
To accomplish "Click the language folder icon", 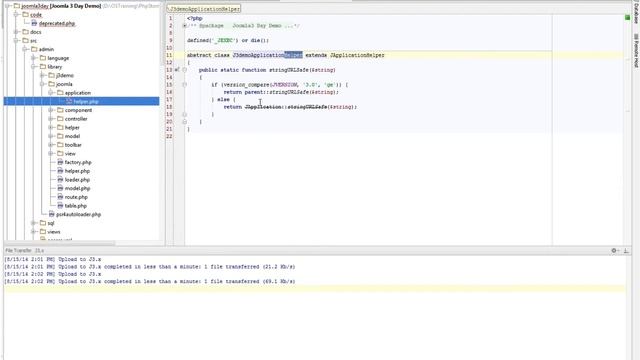I will tap(43, 58).
